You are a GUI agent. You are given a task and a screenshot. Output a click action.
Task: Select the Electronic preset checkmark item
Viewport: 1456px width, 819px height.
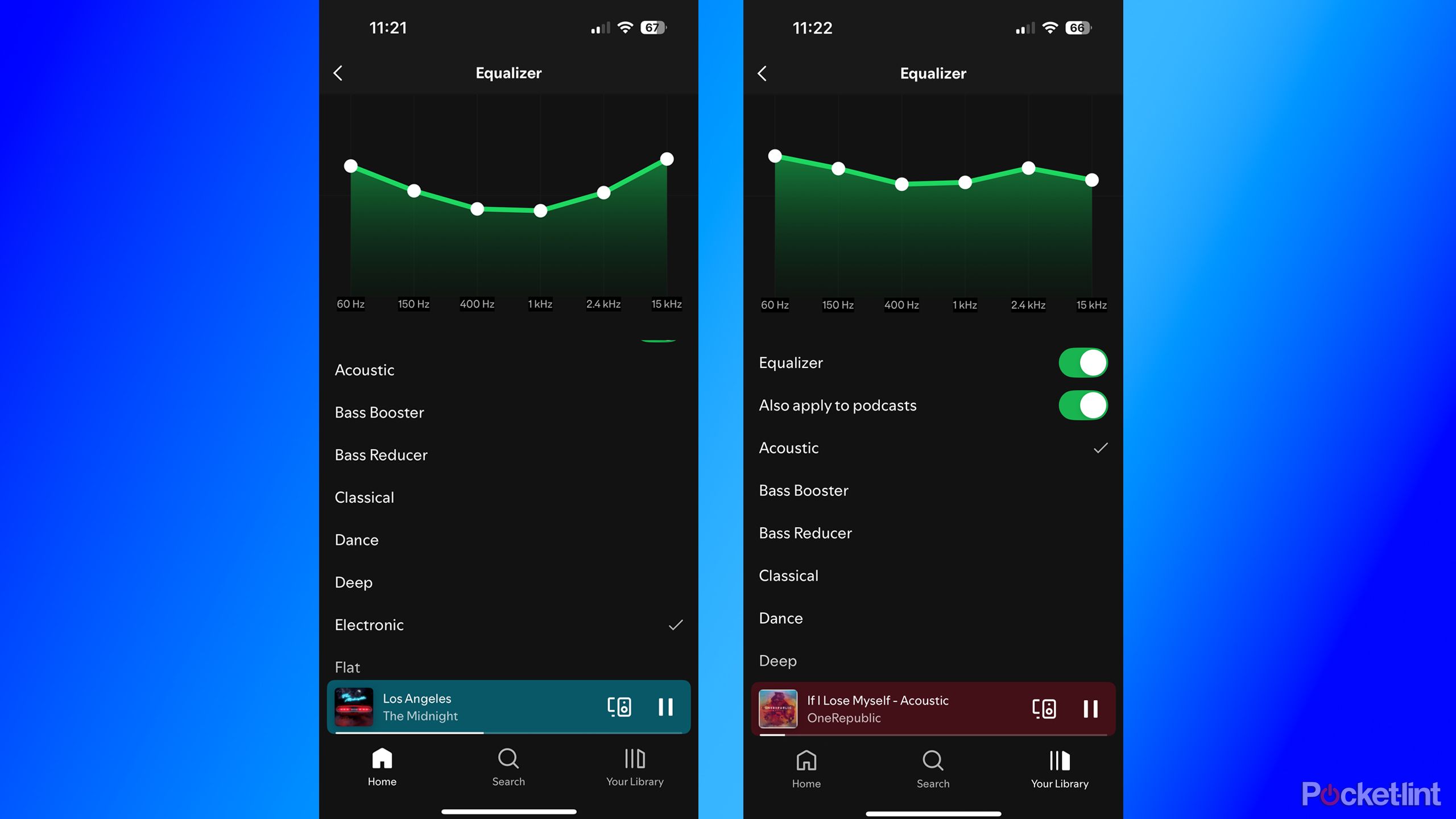pos(675,624)
